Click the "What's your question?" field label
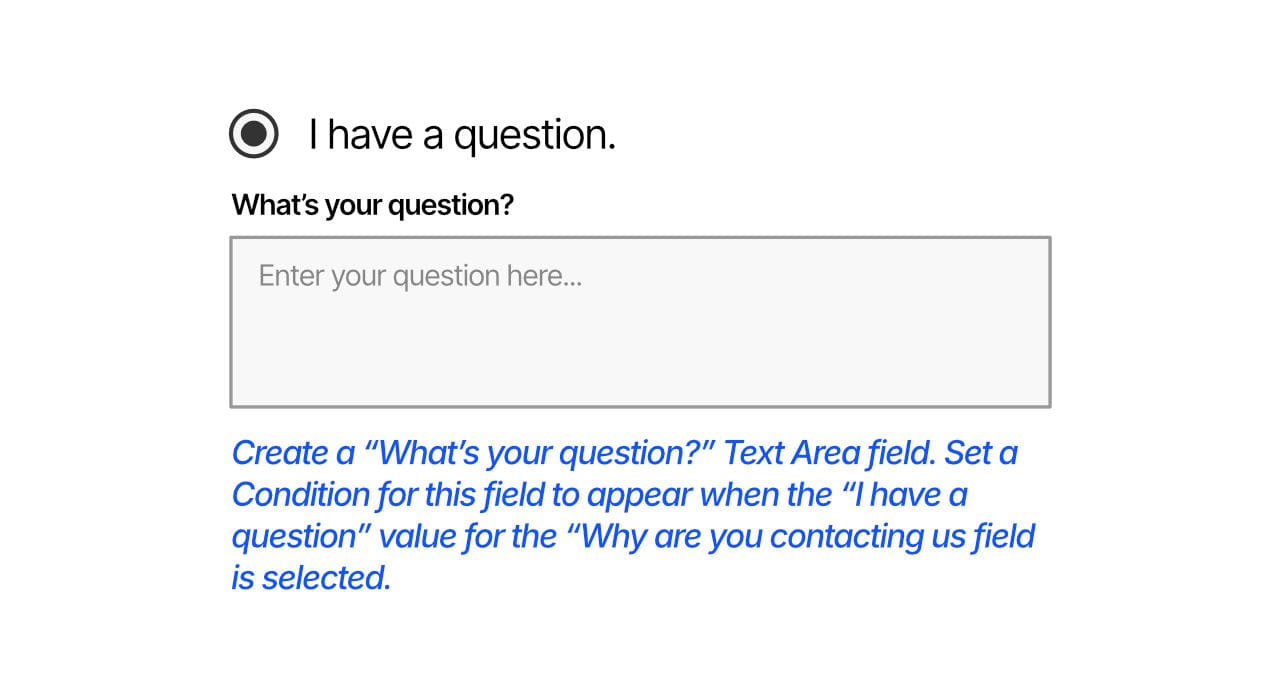The image size is (1281, 700). click(373, 204)
